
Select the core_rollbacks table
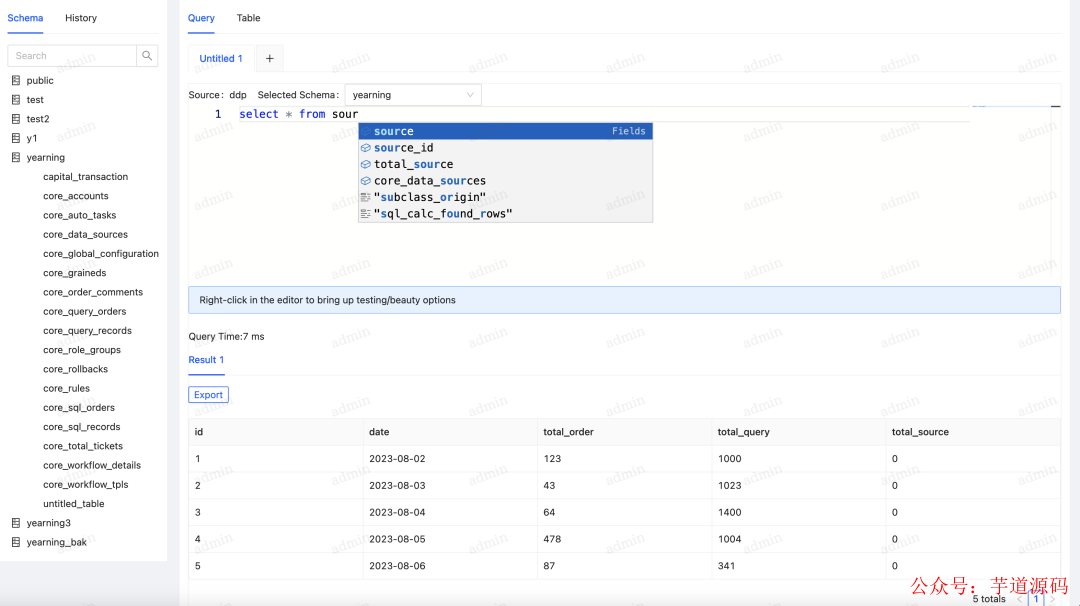75,370
